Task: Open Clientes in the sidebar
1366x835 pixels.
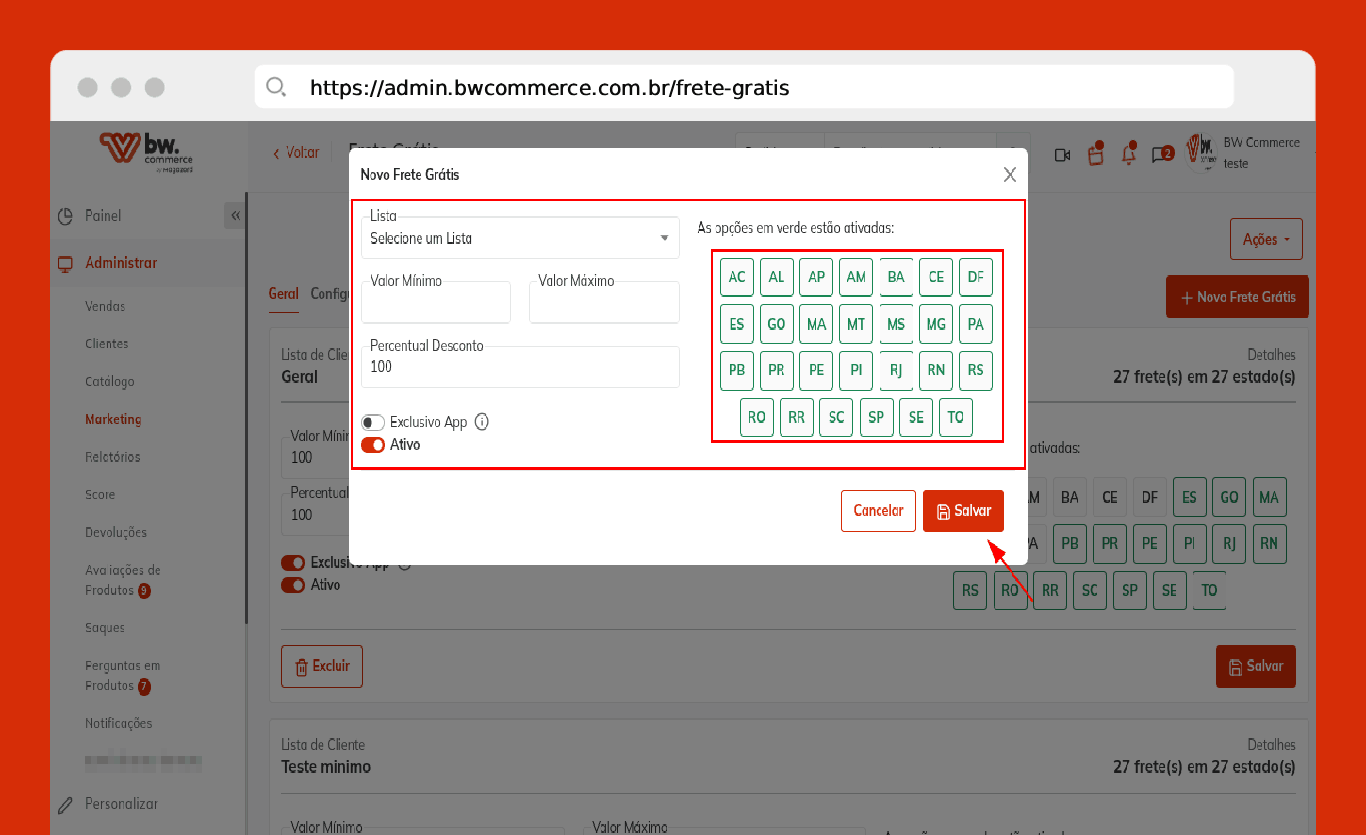Action: 107,344
